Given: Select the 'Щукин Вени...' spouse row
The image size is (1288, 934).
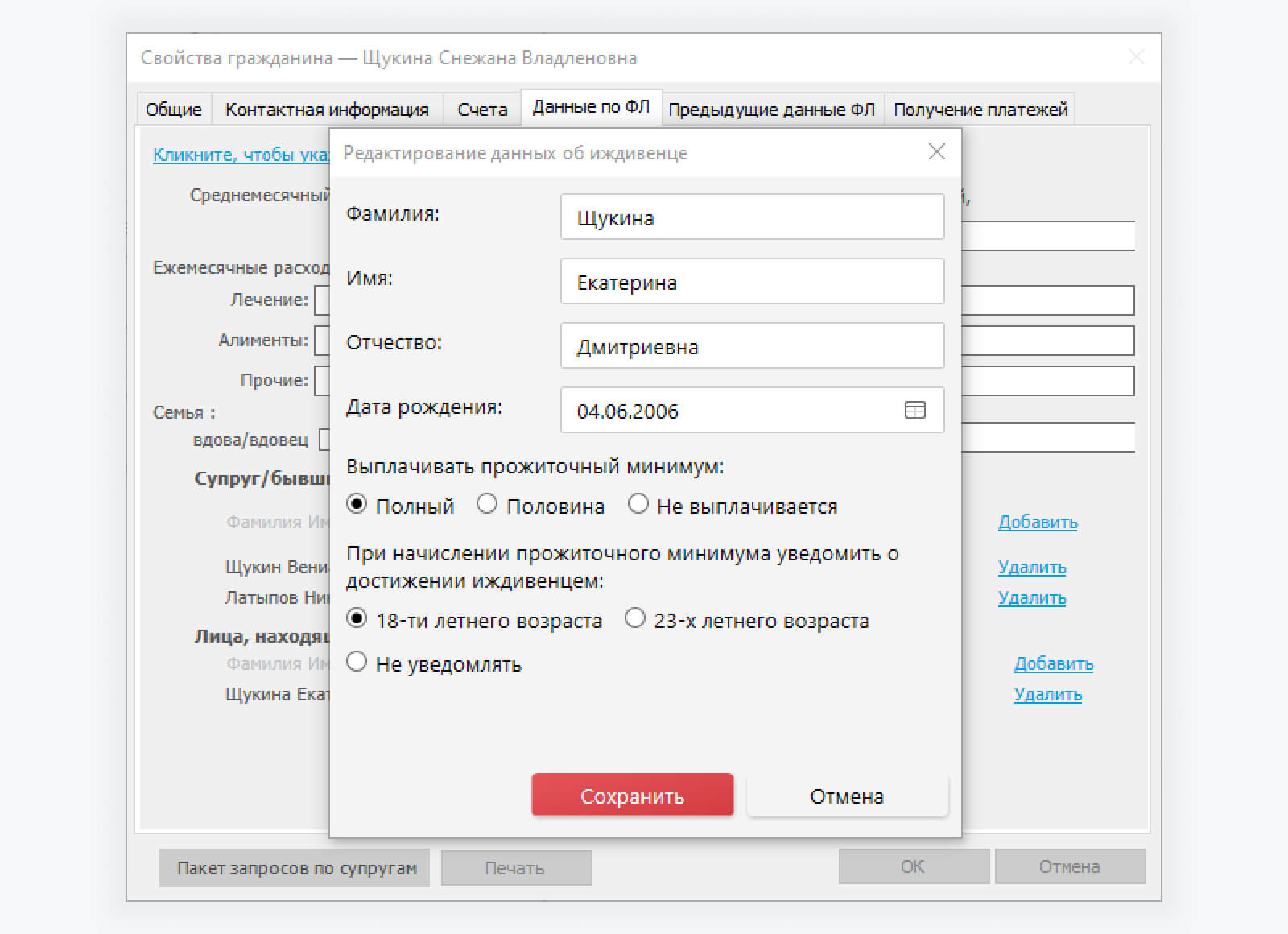Looking at the screenshot, I should [277, 567].
